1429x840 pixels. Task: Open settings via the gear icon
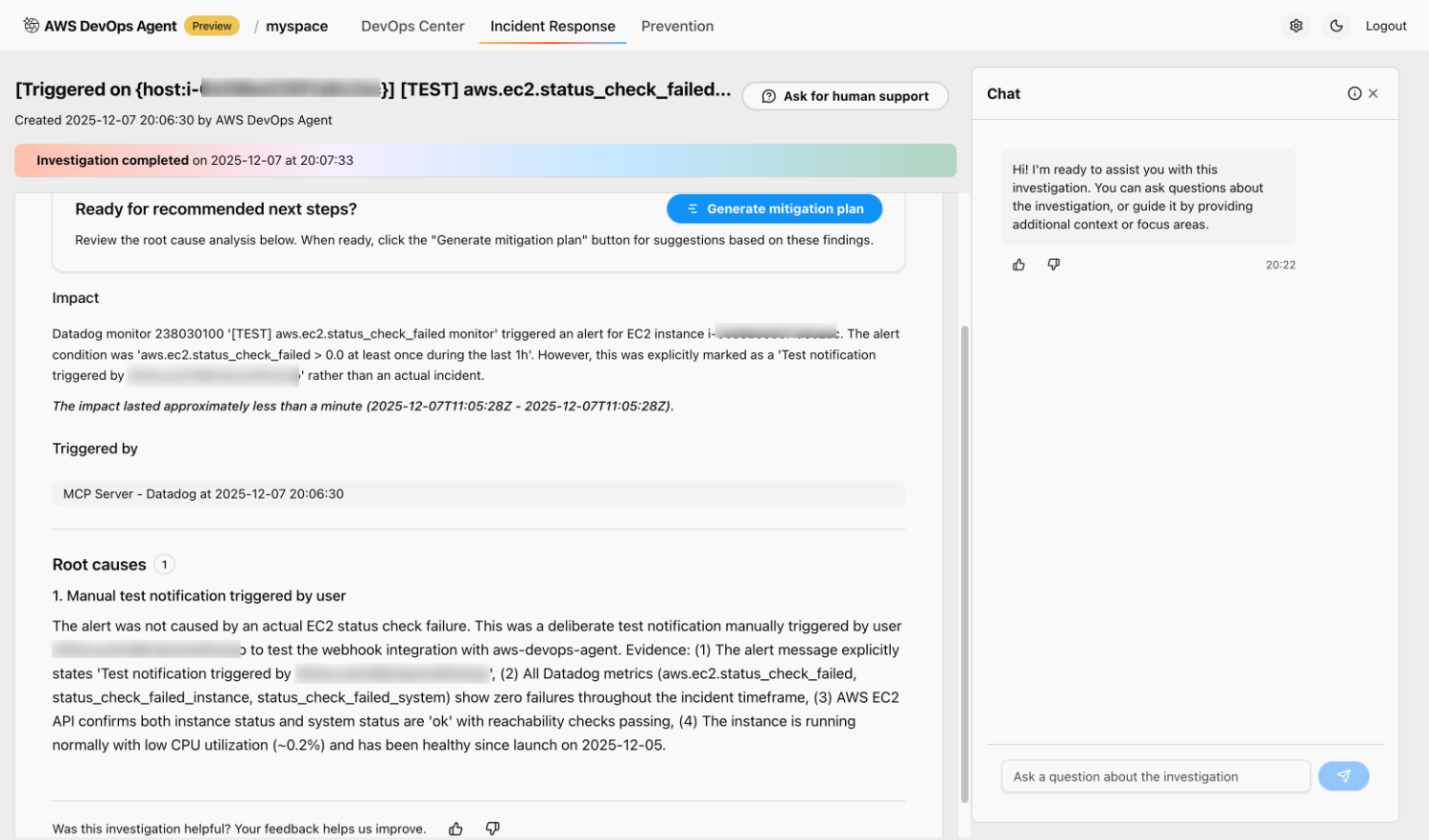pos(1297,26)
